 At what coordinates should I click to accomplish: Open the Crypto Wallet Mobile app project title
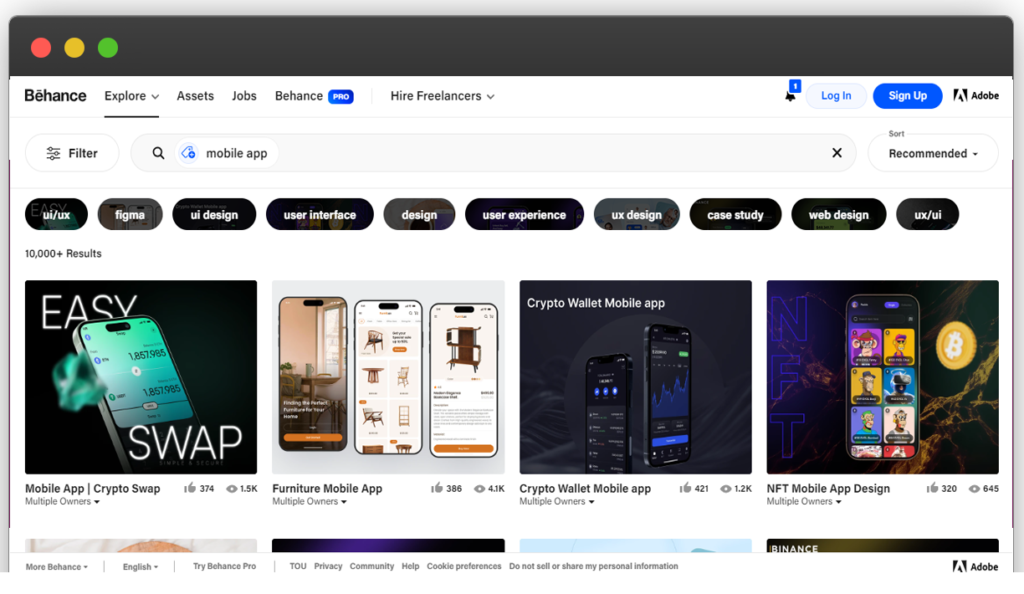[585, 488]
